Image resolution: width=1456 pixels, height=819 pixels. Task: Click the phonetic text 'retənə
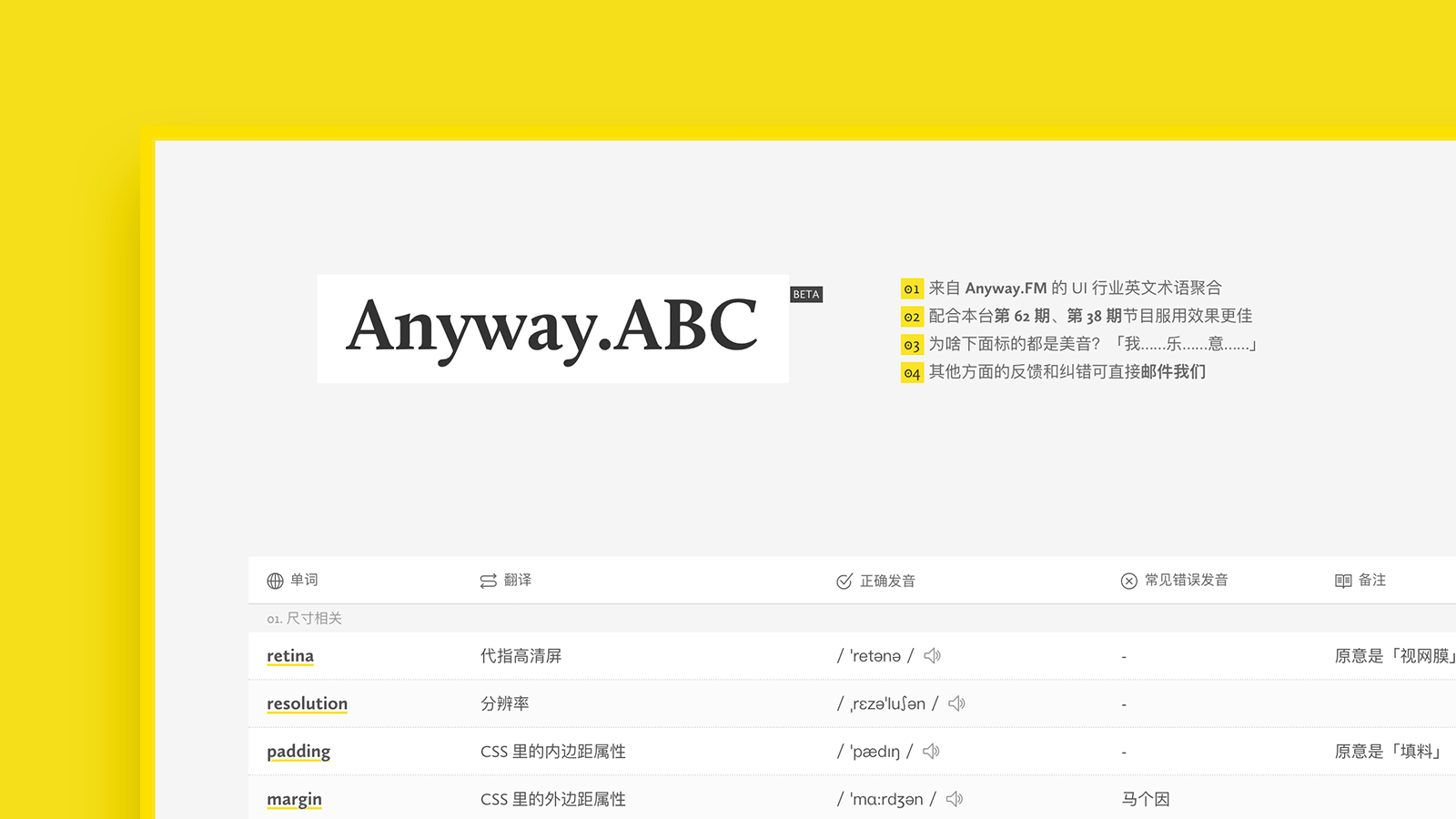pyautogui.click(x=875, y=656)
